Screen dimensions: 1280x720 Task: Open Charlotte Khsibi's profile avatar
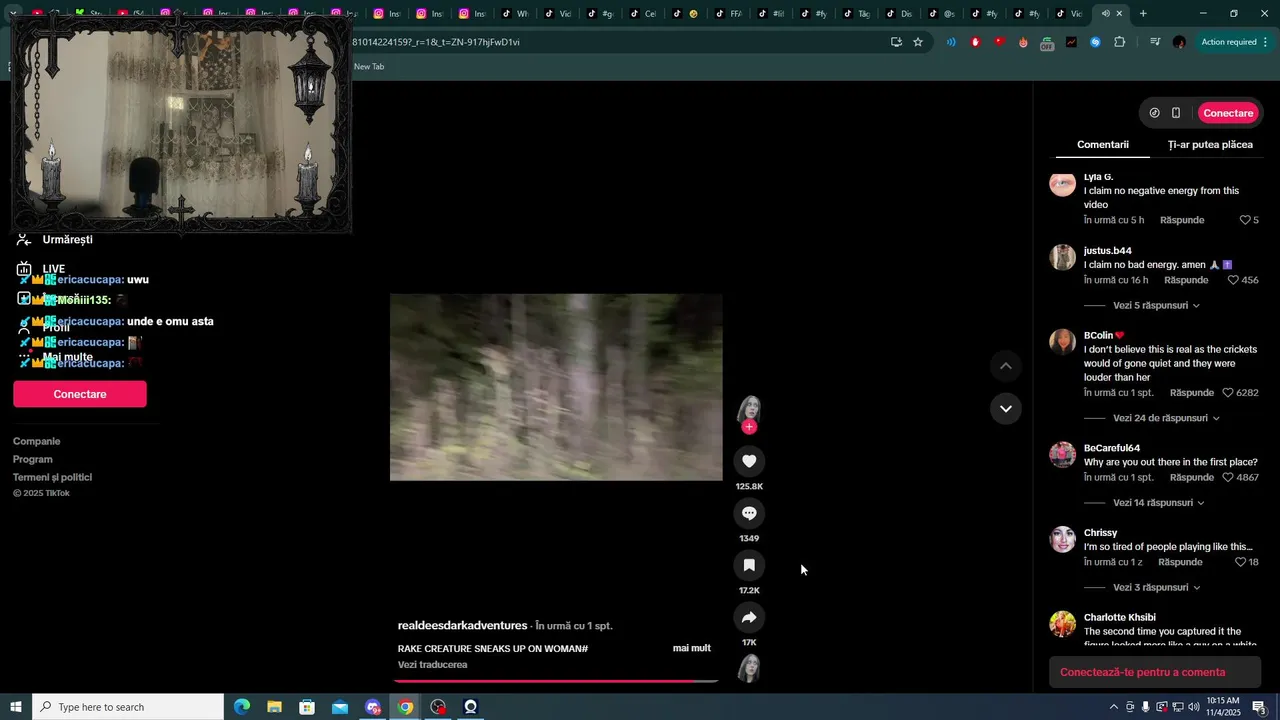(x=1062, y=624)
